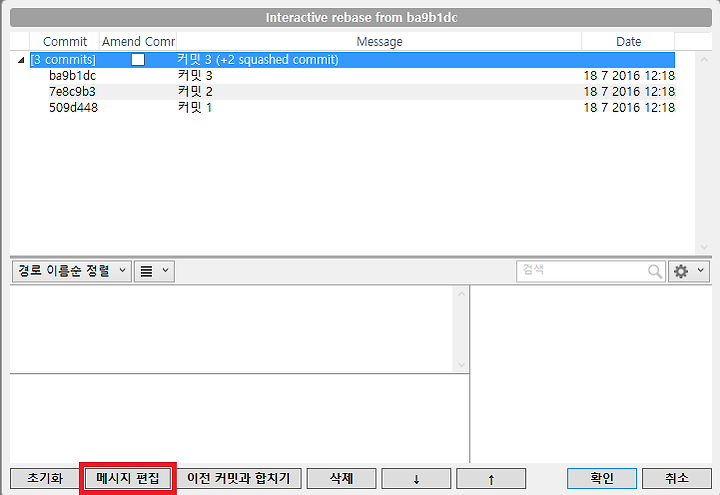Confirm with the 확인 button
Image resolution: width=720 pixels, height=495 pixels.
point(602,478)
